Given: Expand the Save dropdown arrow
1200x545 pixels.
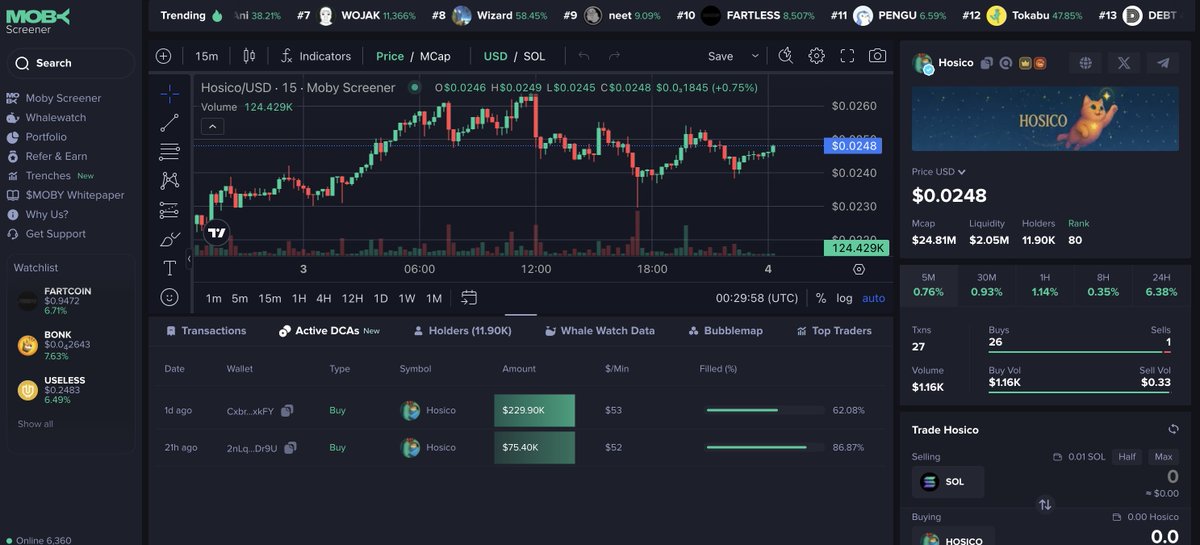Looking at the screenshot, I should pos(755,56).
